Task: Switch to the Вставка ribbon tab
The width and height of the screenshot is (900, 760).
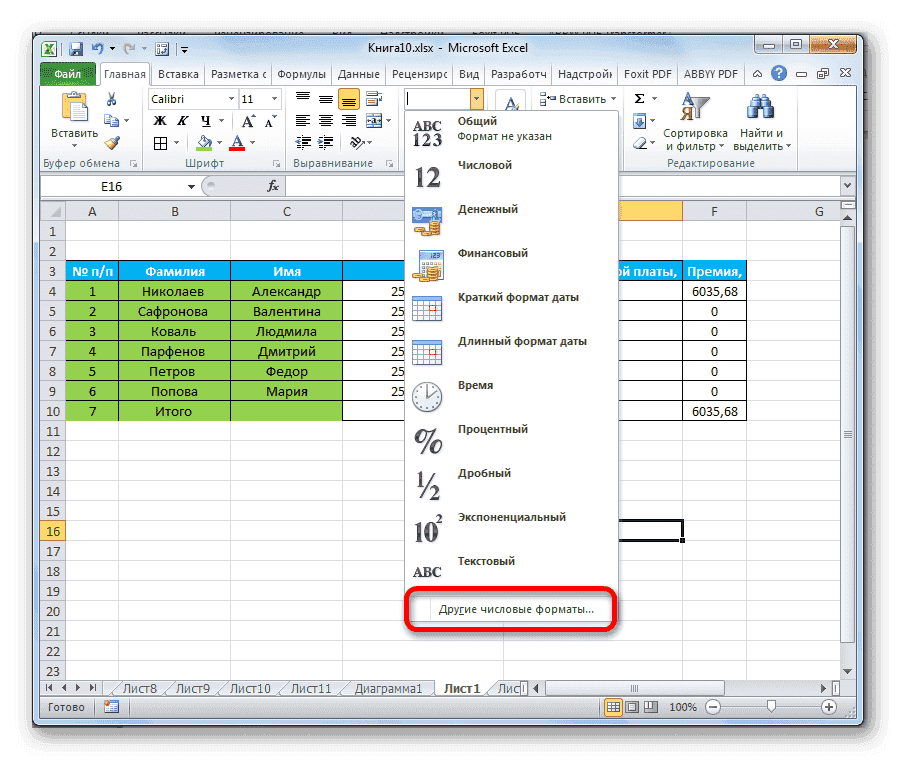Action: click(178, 73)
